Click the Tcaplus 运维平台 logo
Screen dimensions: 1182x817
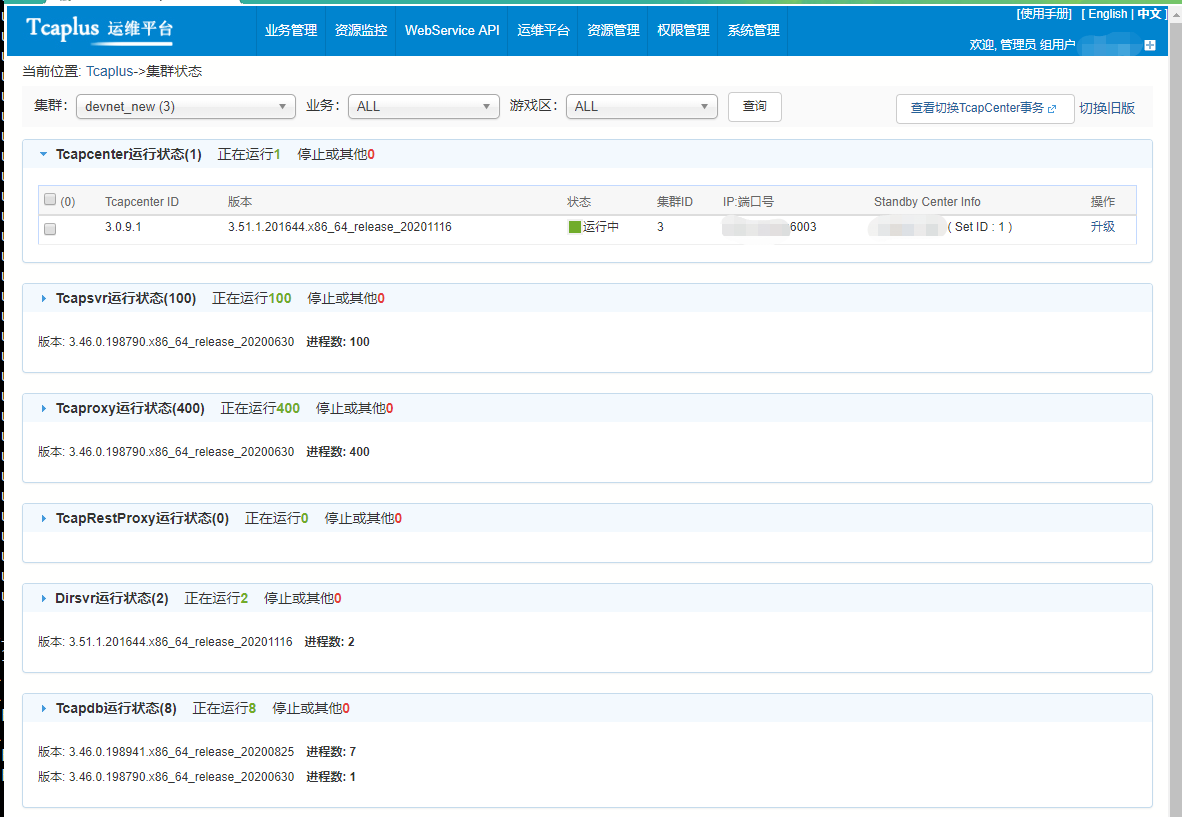click(99, 29)
